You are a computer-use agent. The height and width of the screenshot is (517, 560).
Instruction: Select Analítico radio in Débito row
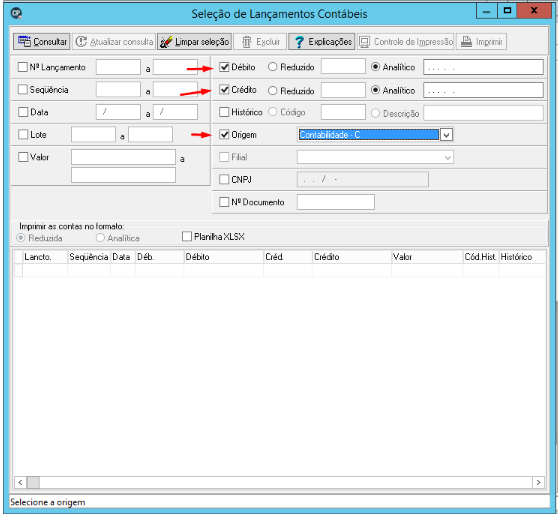(375, 67)
